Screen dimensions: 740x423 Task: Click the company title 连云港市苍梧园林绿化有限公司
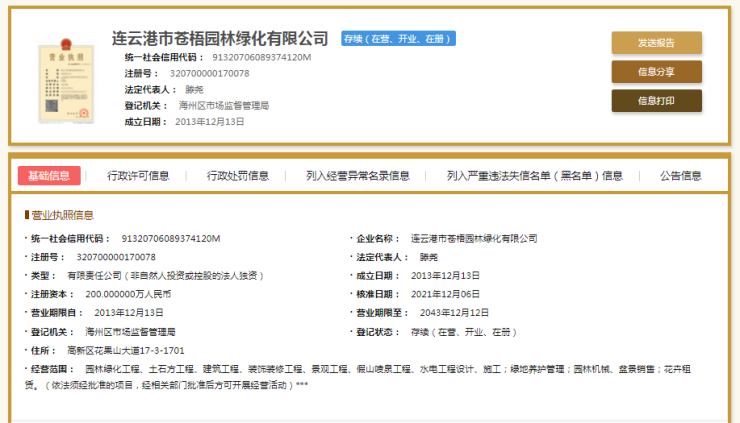coord(220,38)
